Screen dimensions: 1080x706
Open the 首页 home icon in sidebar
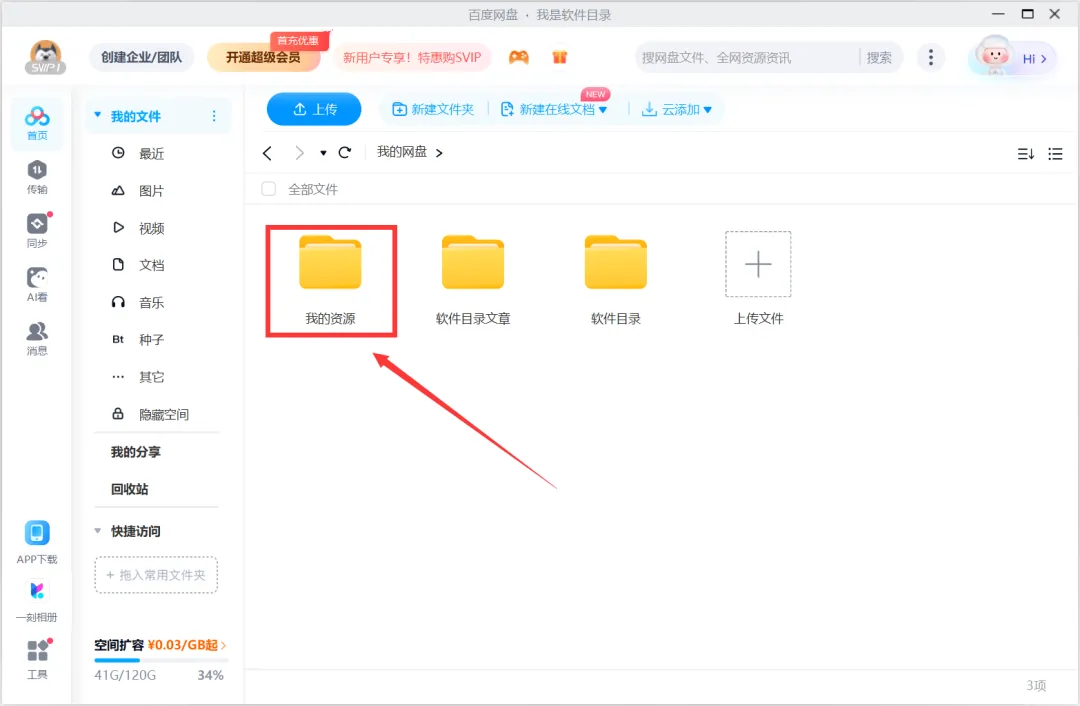point(37,123)
